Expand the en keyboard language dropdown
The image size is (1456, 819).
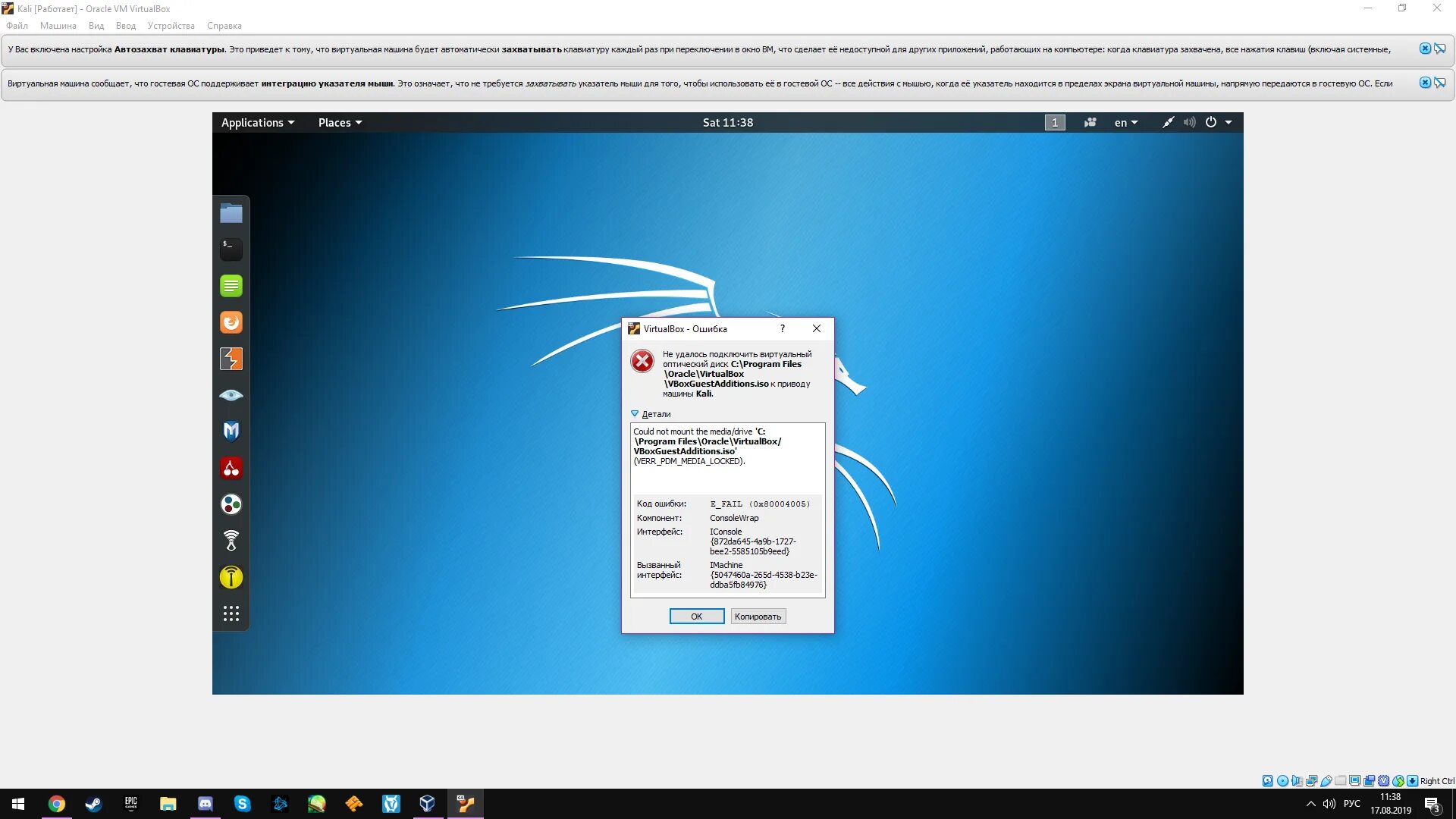(1125, 123)
